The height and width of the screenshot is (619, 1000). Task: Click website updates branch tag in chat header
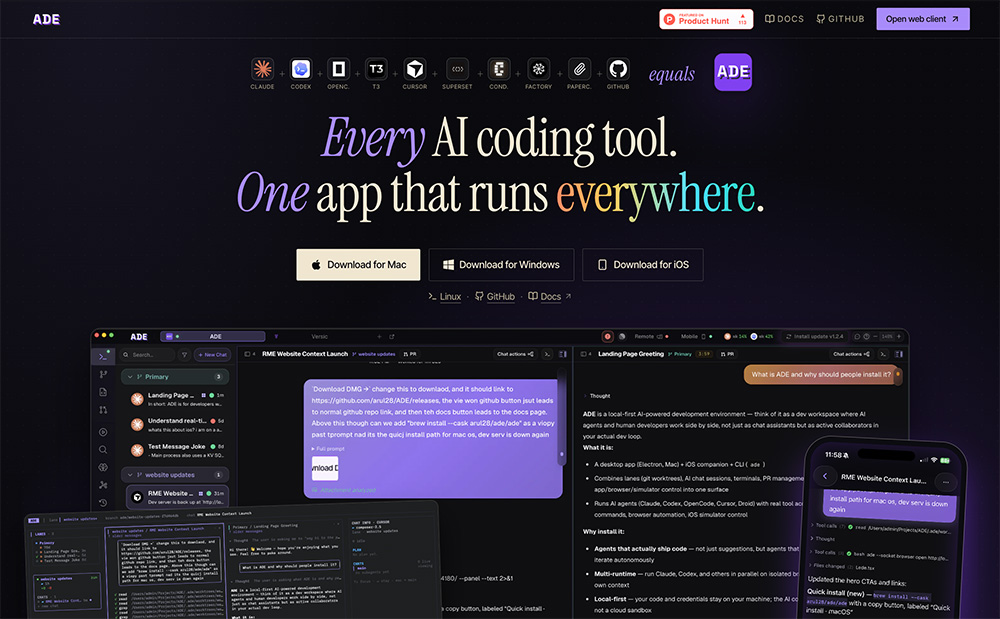(374, 354)
